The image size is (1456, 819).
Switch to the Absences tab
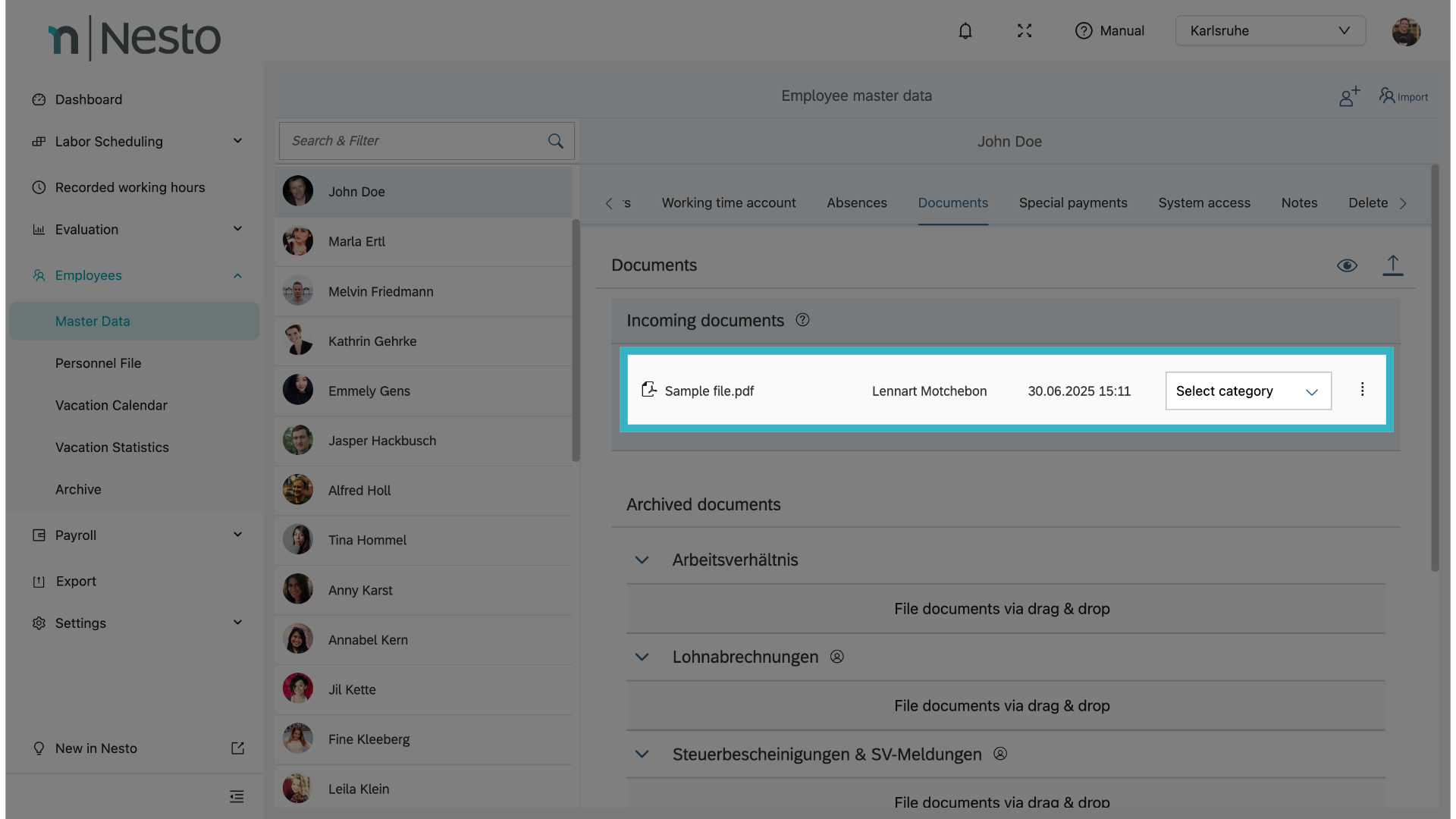tap(856, 203)
